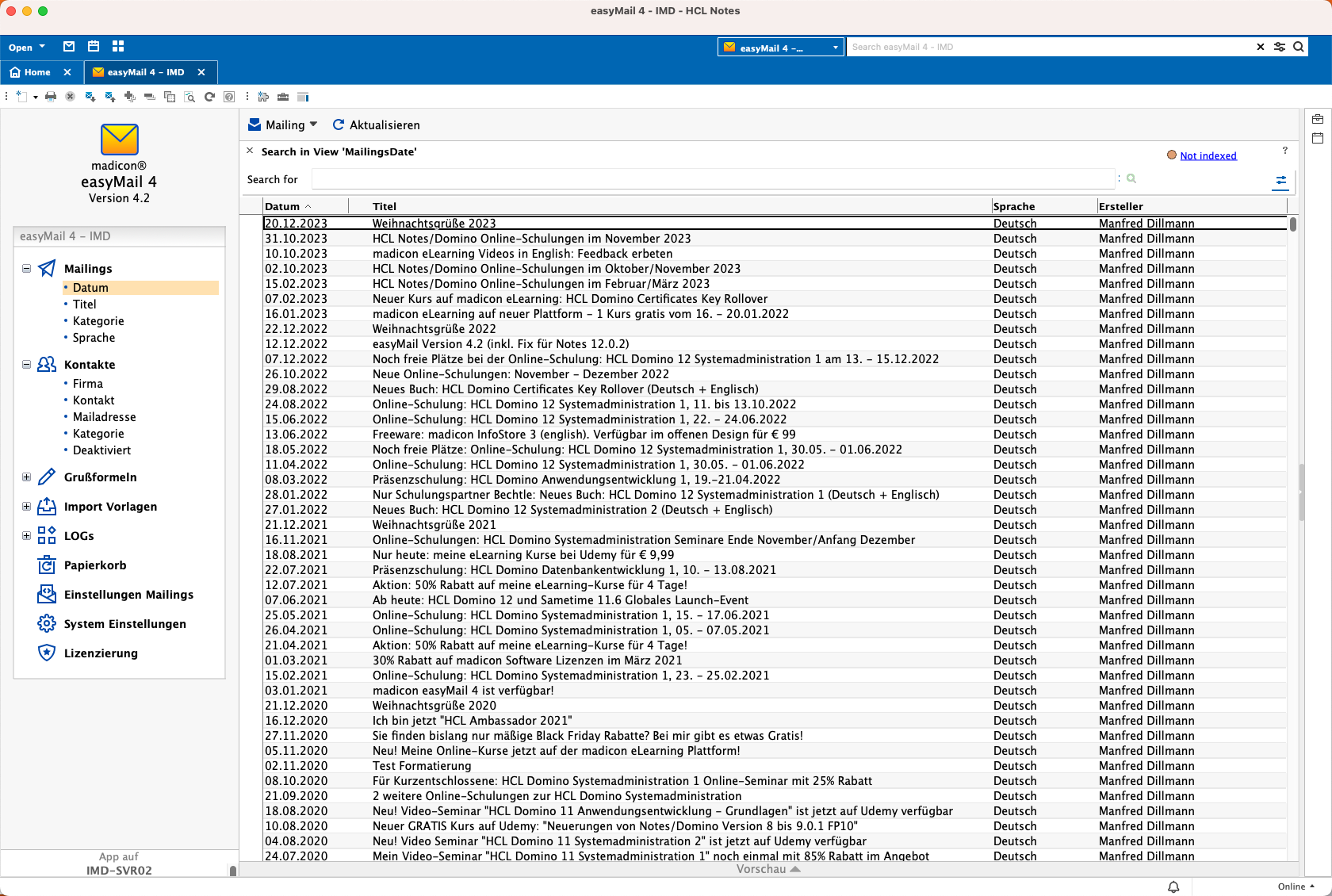
Task: Click the toolbox briefcase toolbar icon
Action: (283, 97)
